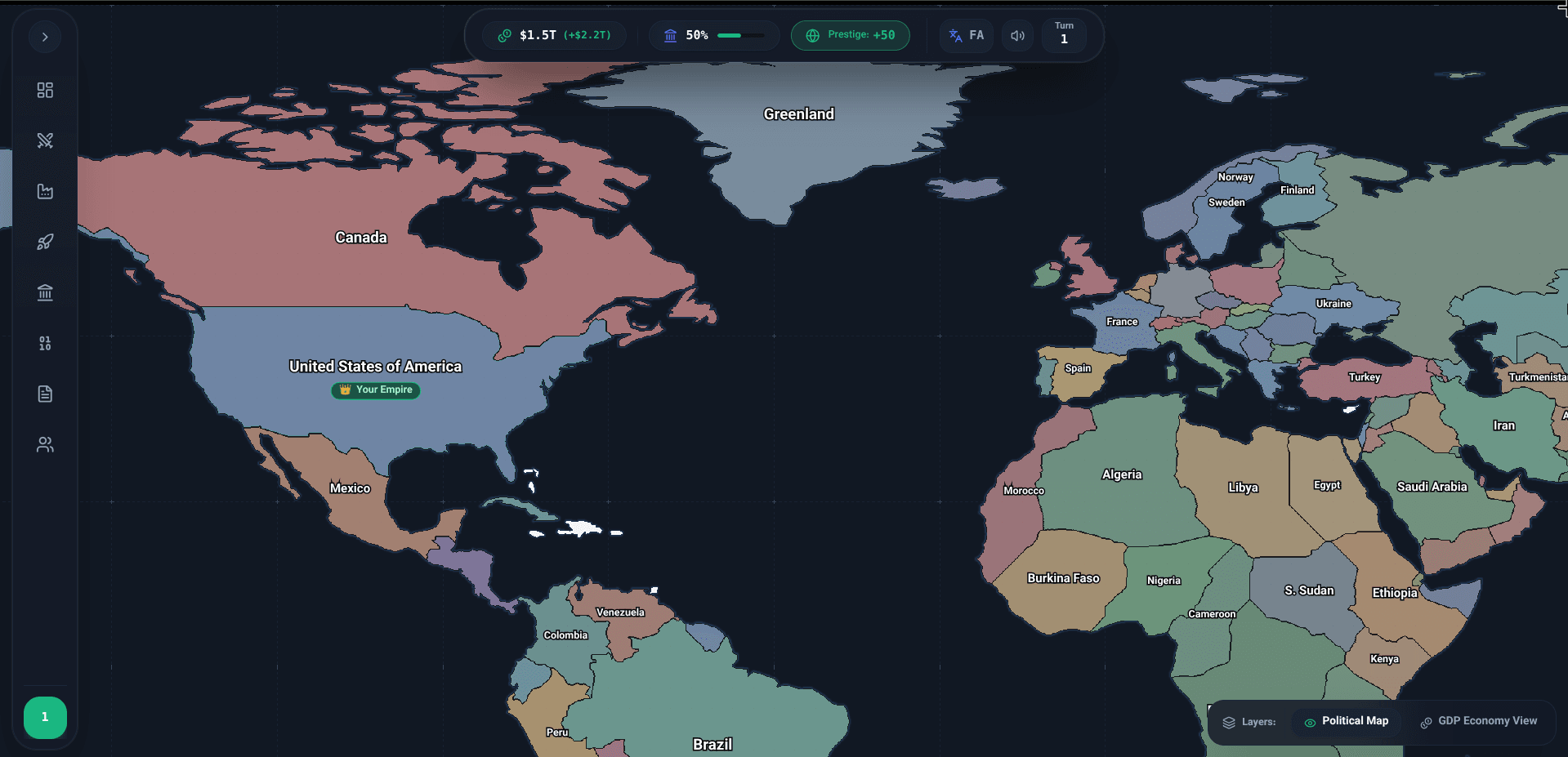Open the rocket research icon in sidebar
This screenshot has height=757, width=1568.
click(45, 242)
